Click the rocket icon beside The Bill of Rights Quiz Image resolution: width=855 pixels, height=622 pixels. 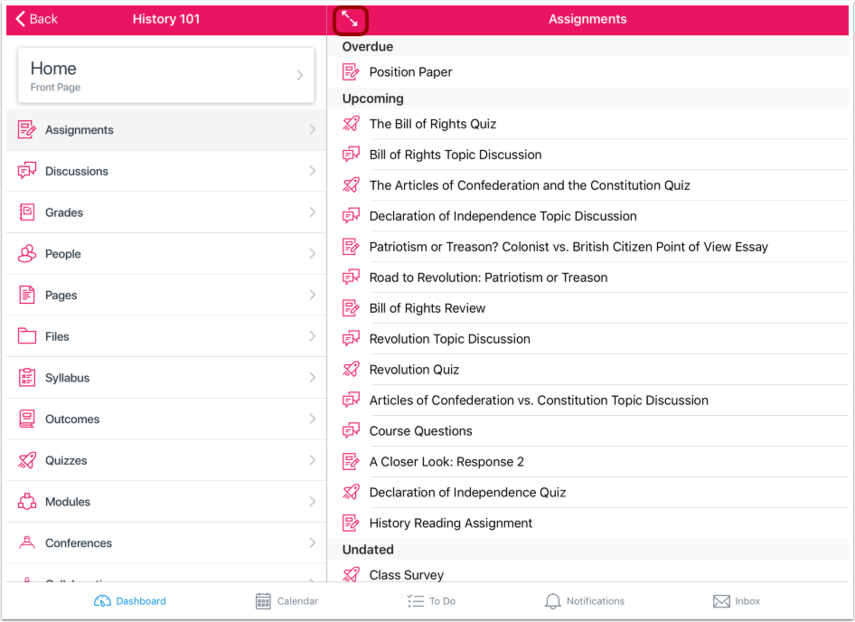[x=351, y=124]
